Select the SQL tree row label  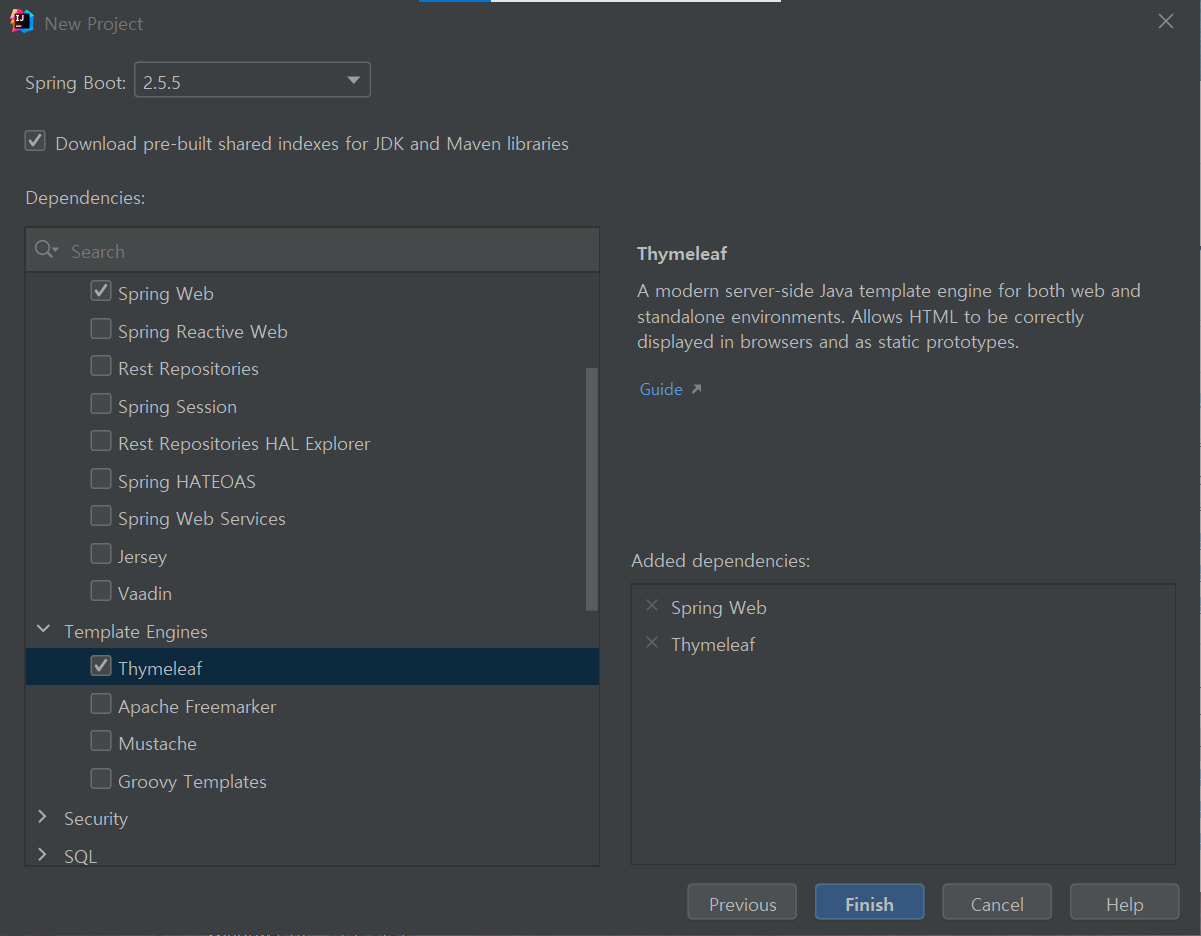(x=80, y=857)
